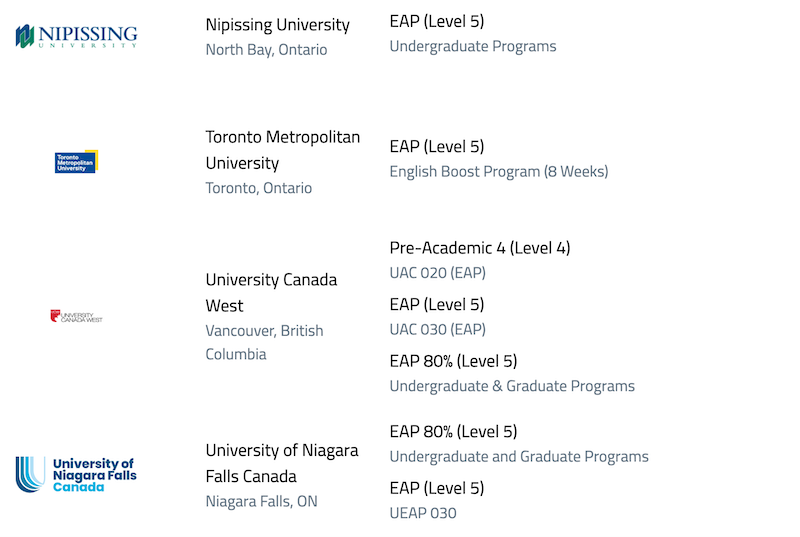Open Undergraduate Programs under Nipissing University

pos(473,46)
